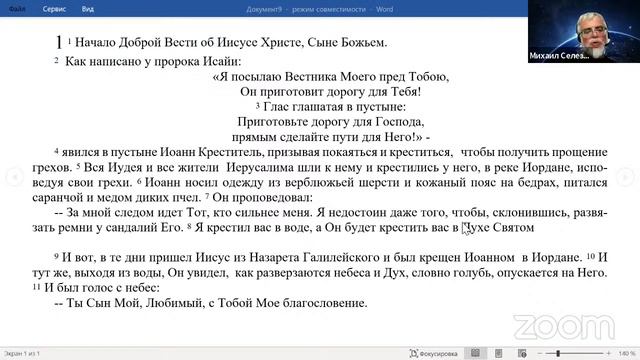
Task: Click the zoom slider handle
Action: click(558, 353)
